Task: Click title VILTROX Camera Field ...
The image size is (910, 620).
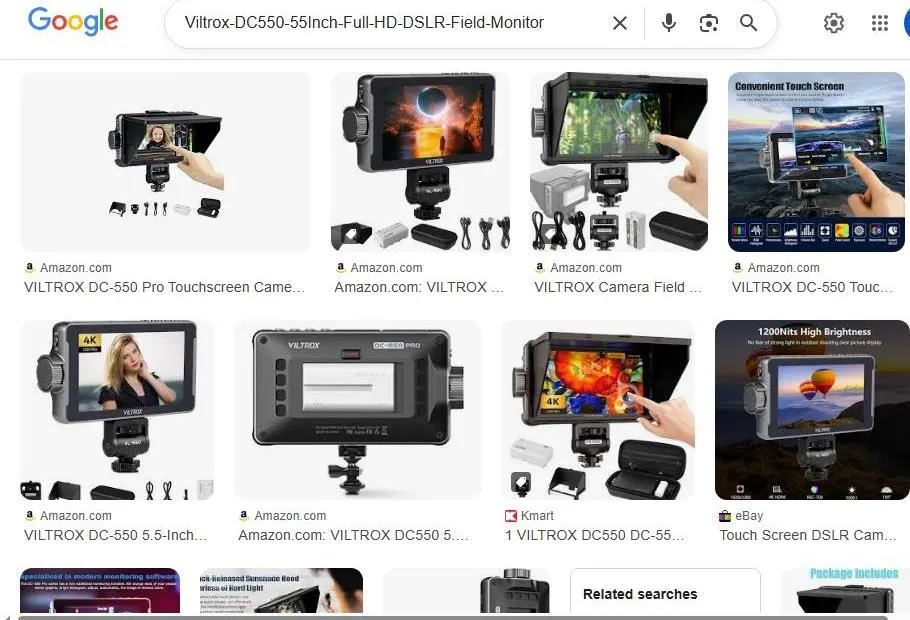Action: [x=618, y=287]
